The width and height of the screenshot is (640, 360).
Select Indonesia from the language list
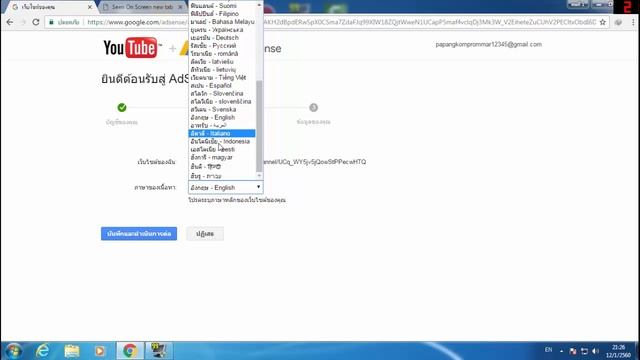[222, 141]
